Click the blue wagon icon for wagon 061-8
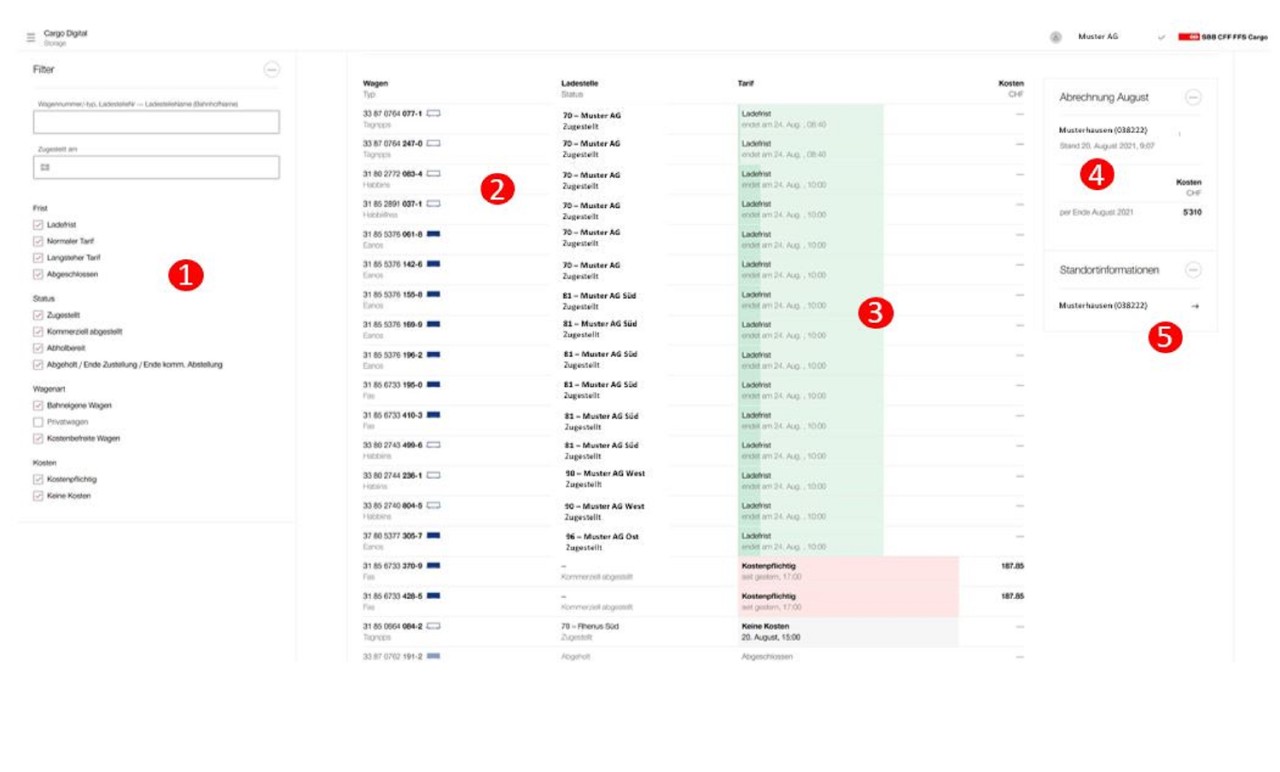1280x772 pixels. (434, 234)
